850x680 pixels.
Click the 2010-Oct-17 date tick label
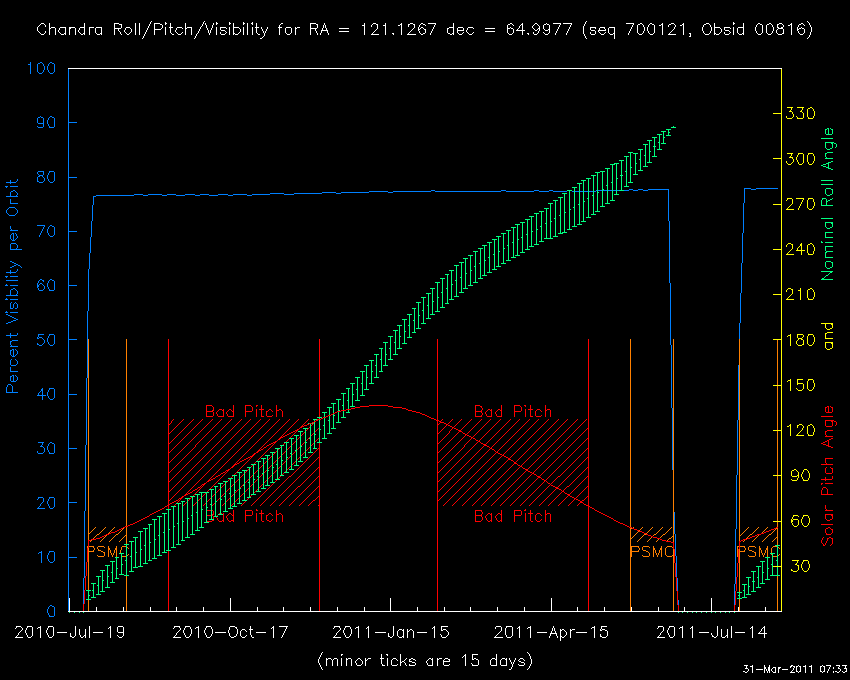[229, 632]
